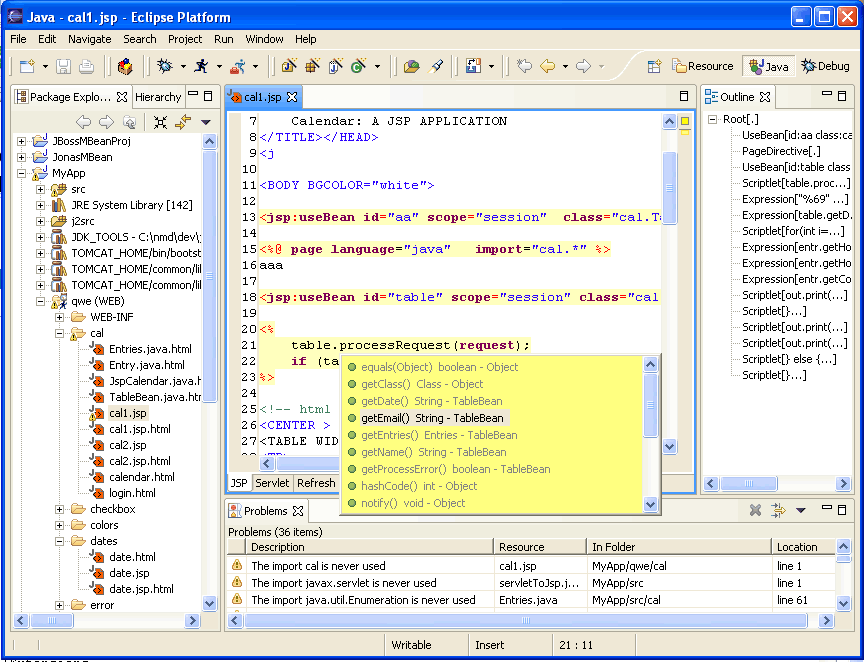Image resolution: width=864 pixels, height=662 pixels.
Task: Close the cal1.jsp editor tab
Action: (292, 97)
